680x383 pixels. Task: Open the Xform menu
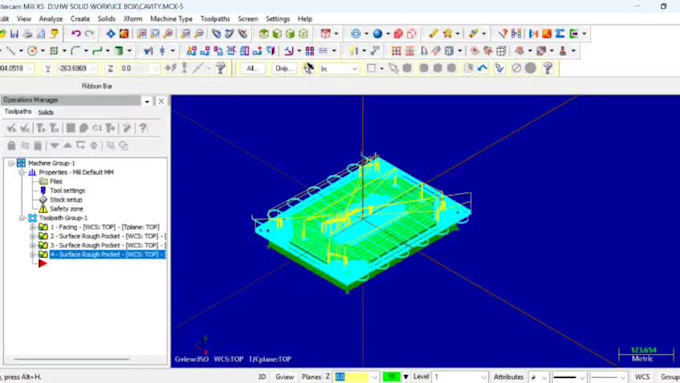click(133, 19)
